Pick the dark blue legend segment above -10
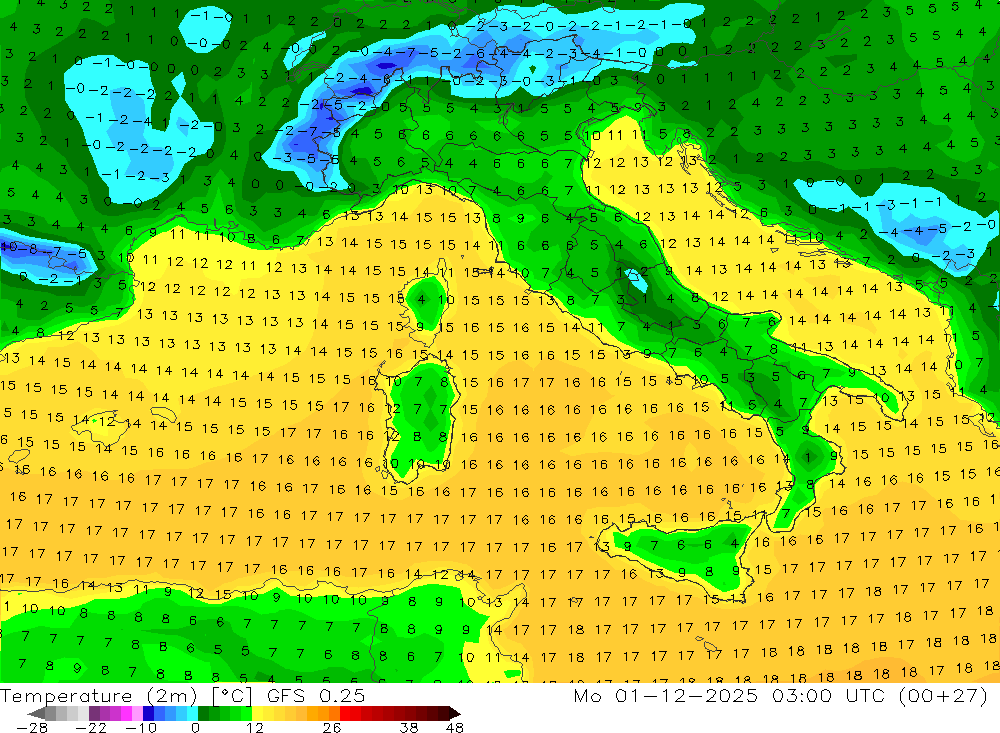 pyautogui.click(x=148, y=713)
